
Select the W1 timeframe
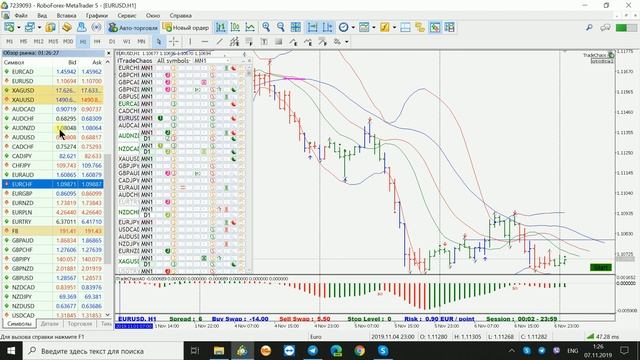[x=127, y=42]
